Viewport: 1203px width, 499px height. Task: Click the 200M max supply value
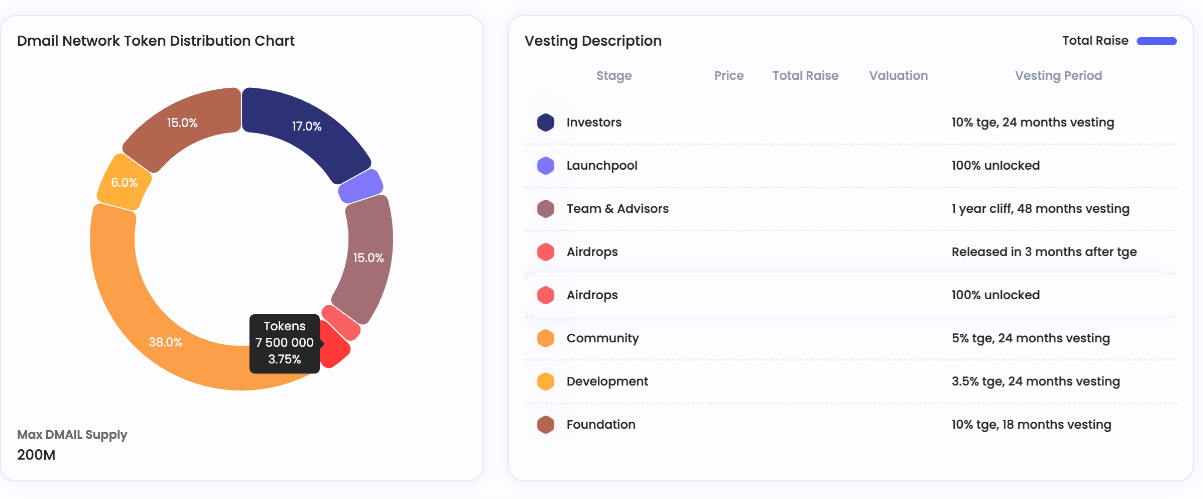[x=36, y=455]
